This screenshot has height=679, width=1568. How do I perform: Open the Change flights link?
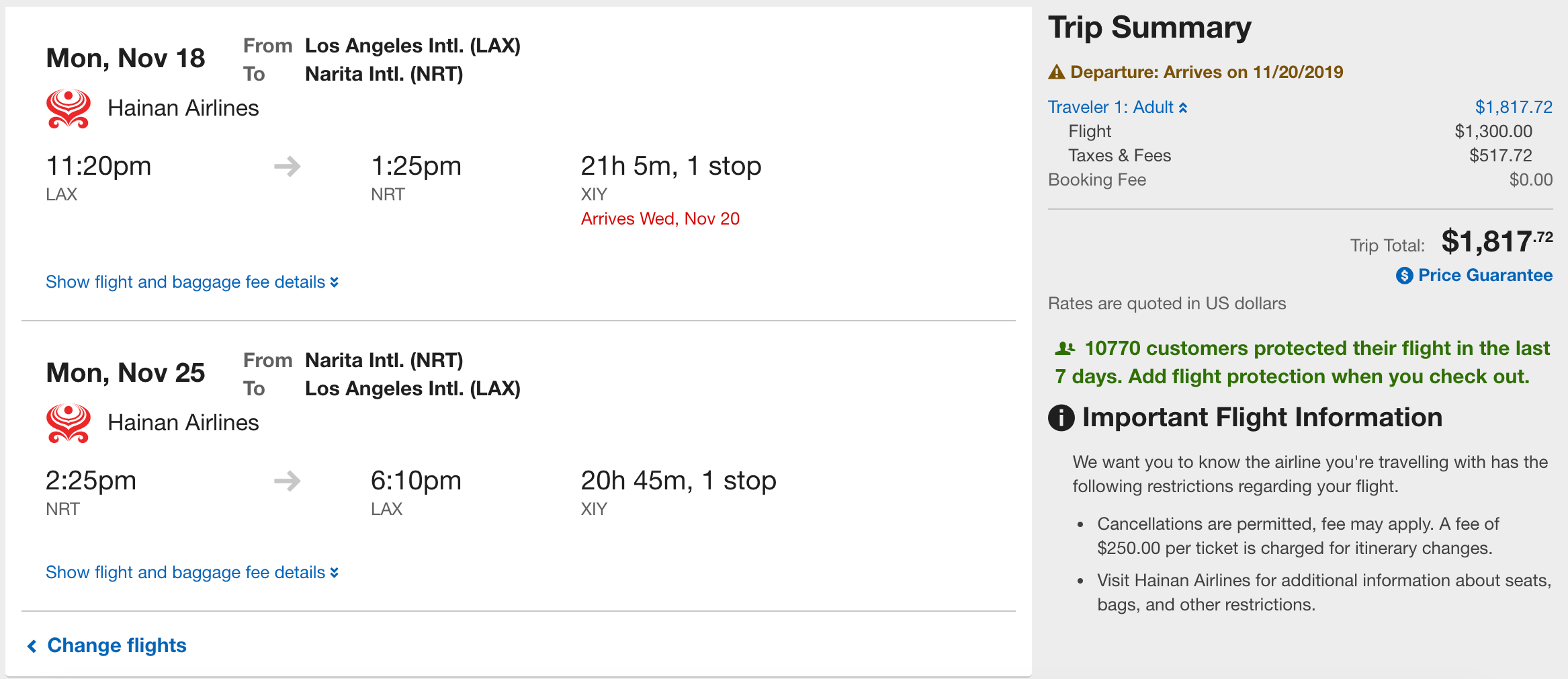pos(117,645)
